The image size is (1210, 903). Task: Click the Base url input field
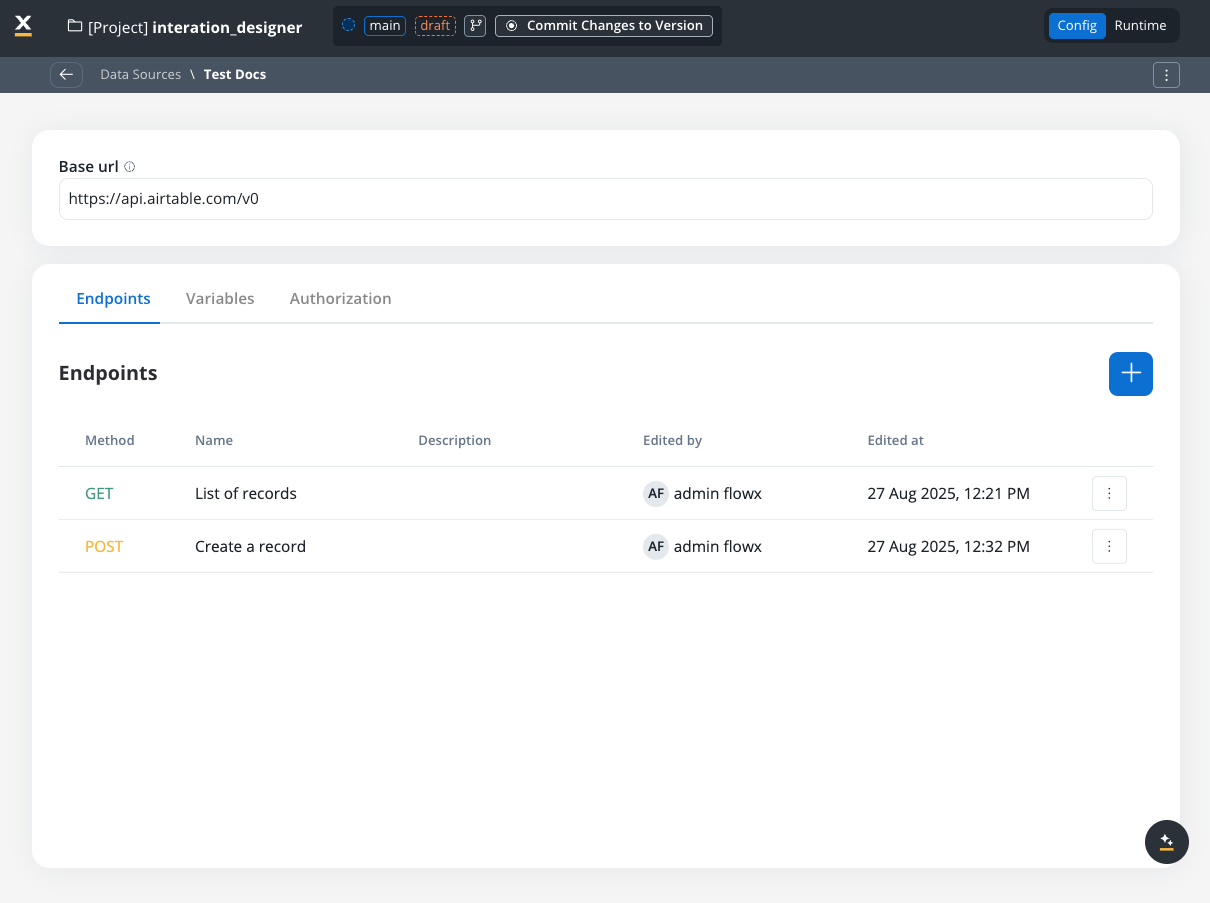(x=605, y=199)
